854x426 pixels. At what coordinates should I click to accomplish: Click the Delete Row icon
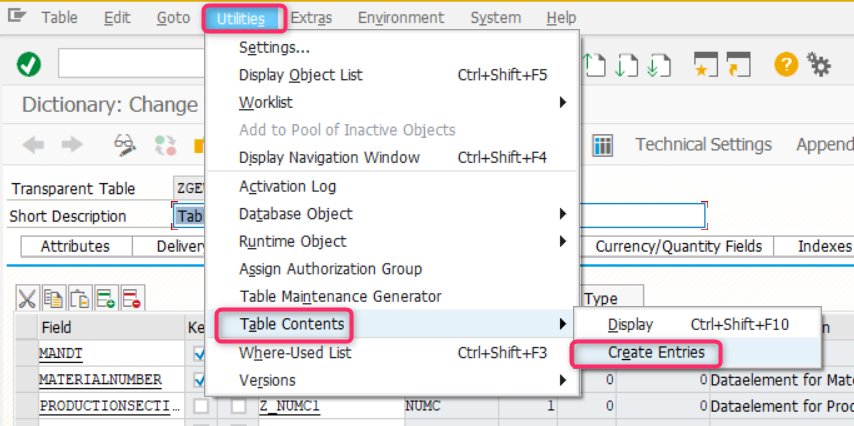pos(132,297)
